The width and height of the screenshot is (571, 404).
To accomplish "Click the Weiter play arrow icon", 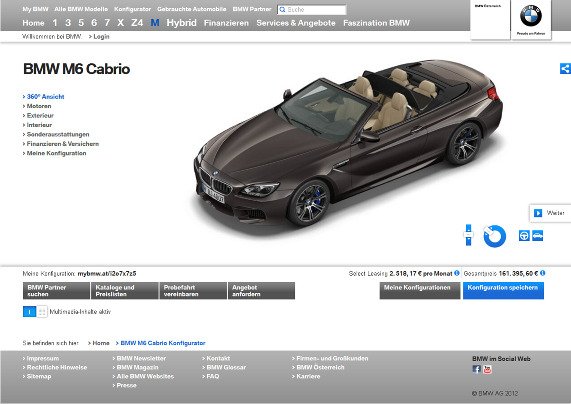I will tap(538, 213).
